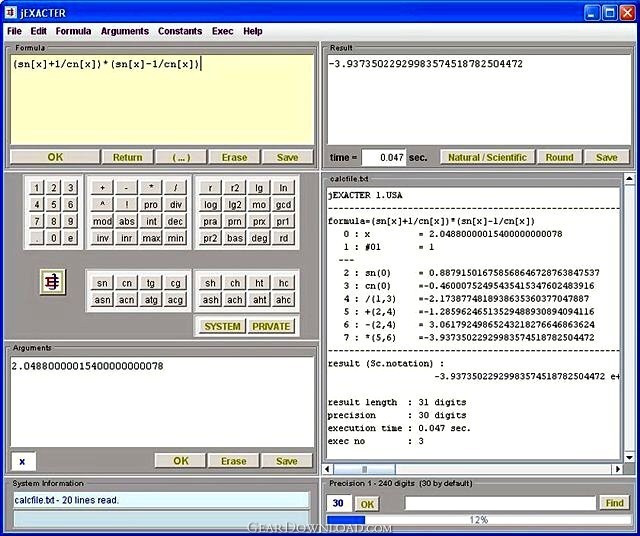Viewport: 640px width, 536px height.
Task: Click the ln function button
Action: (283, 188)
